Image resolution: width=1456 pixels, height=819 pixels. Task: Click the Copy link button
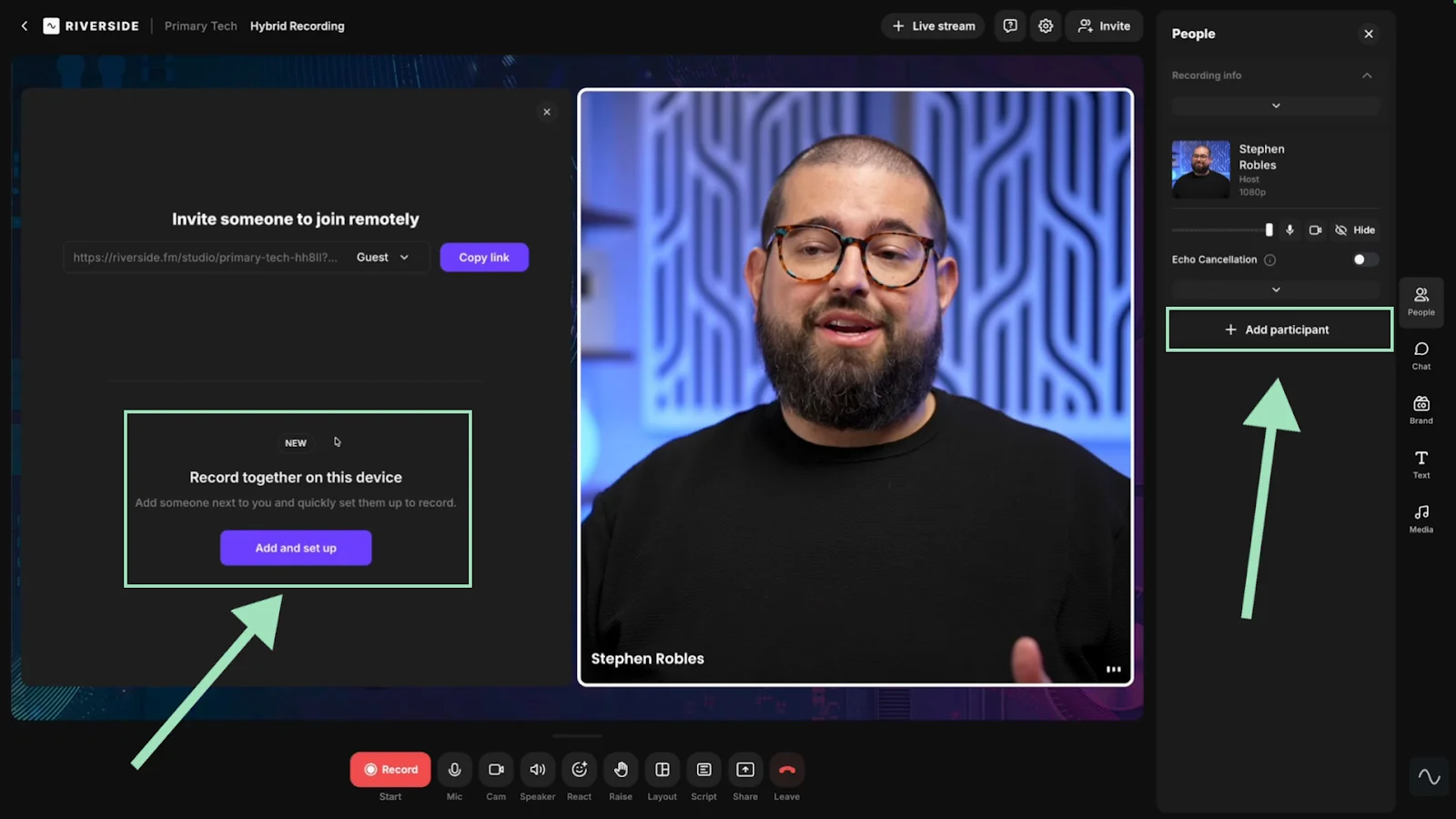pyautogui.click(x=483, y=257)
